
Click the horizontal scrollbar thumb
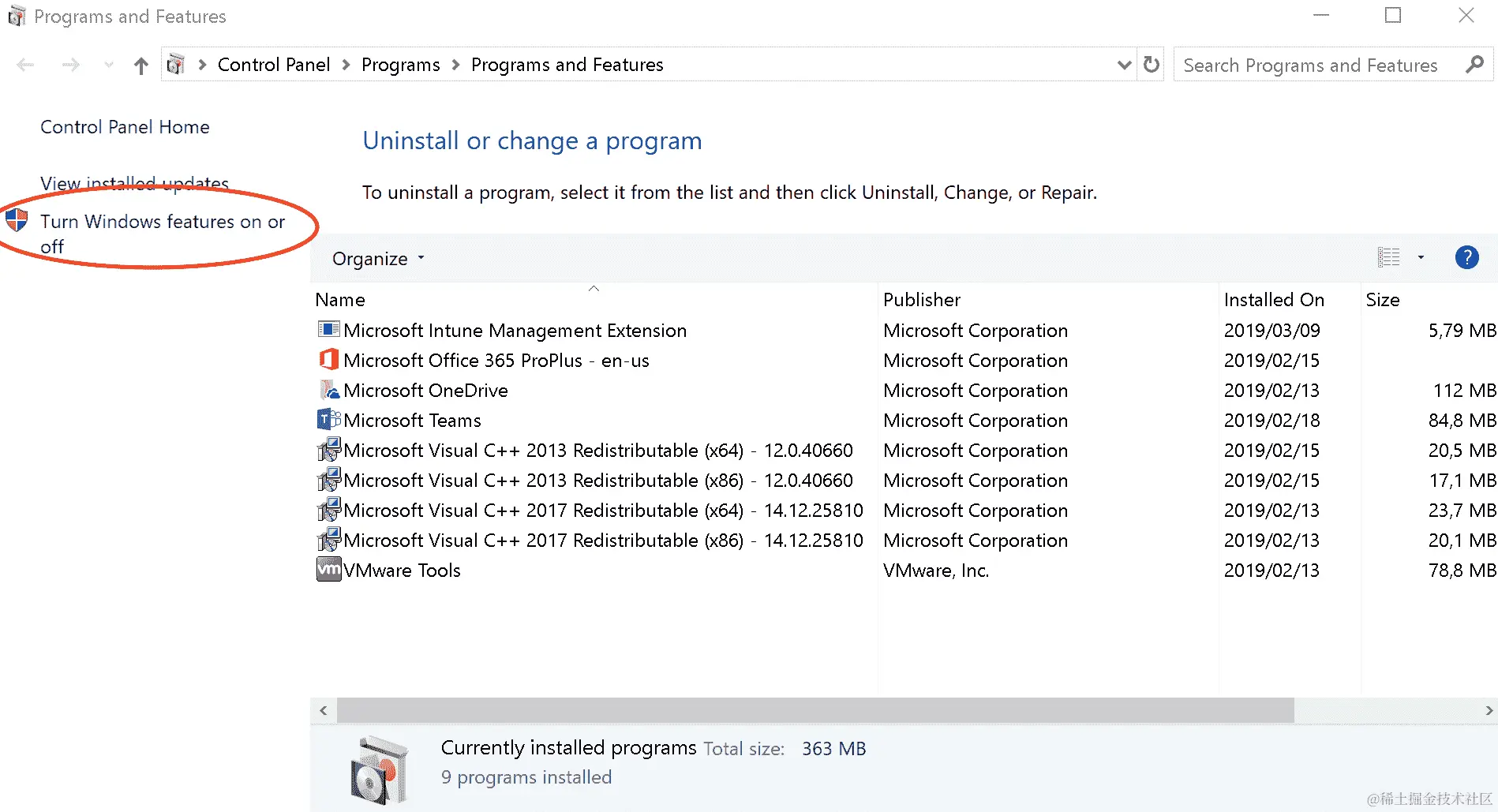coord(815,710)
